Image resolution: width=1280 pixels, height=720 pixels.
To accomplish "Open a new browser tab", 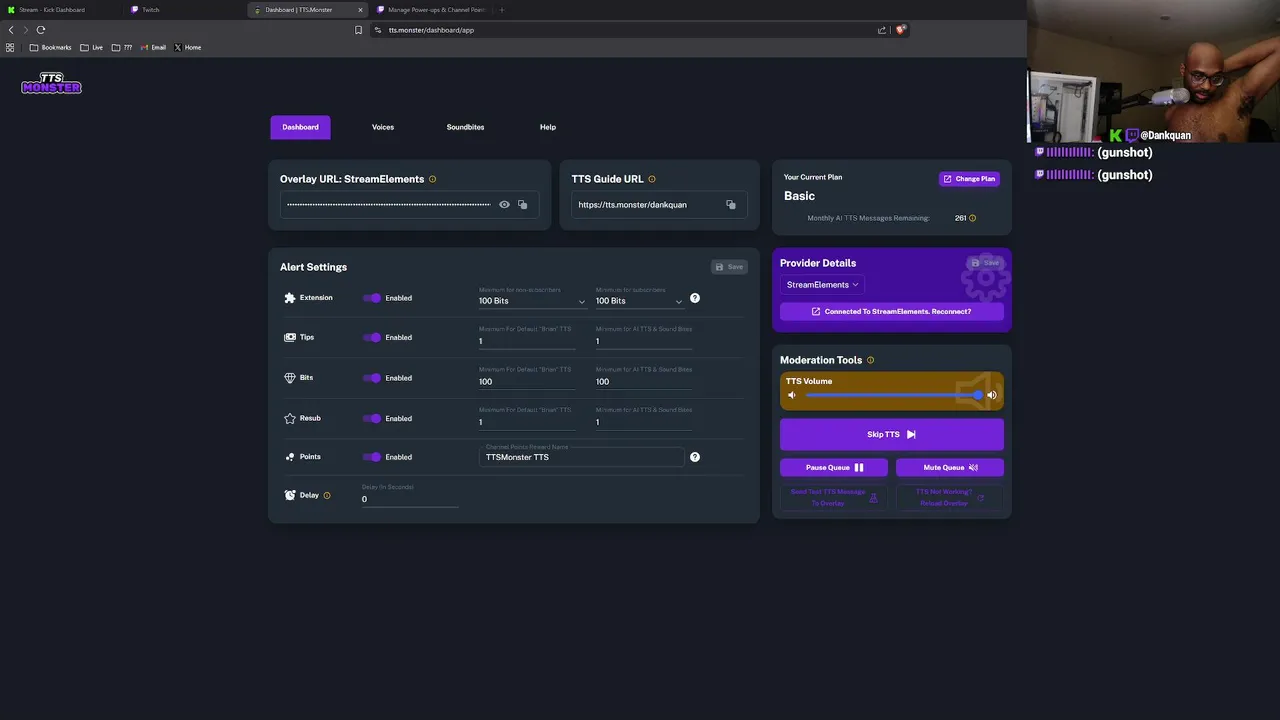I will pyautogui.click(x=502, y=10).
